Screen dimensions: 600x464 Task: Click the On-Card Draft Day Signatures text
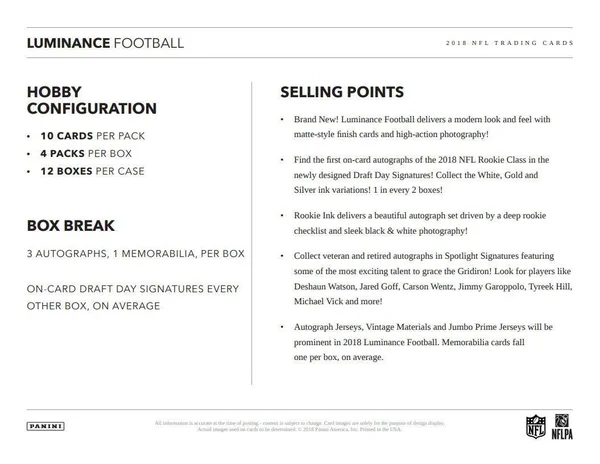pyautogui.click(x=133, y=297)
